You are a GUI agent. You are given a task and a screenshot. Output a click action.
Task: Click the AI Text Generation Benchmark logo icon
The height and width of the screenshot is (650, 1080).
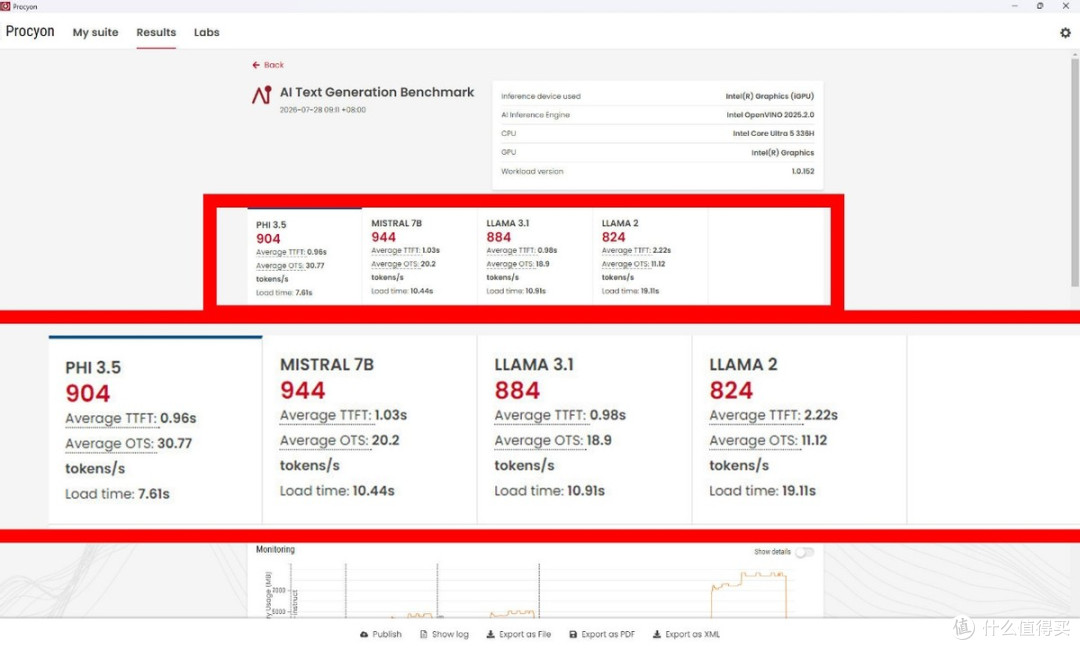coord(262,95)
